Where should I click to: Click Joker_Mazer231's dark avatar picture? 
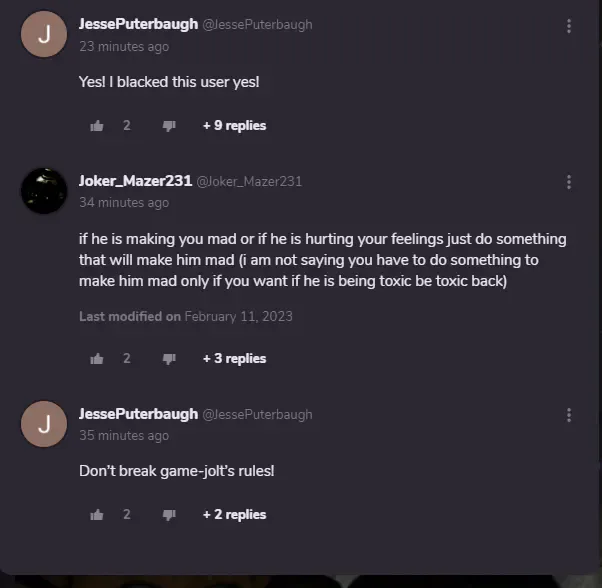click(x=44, y=191)
